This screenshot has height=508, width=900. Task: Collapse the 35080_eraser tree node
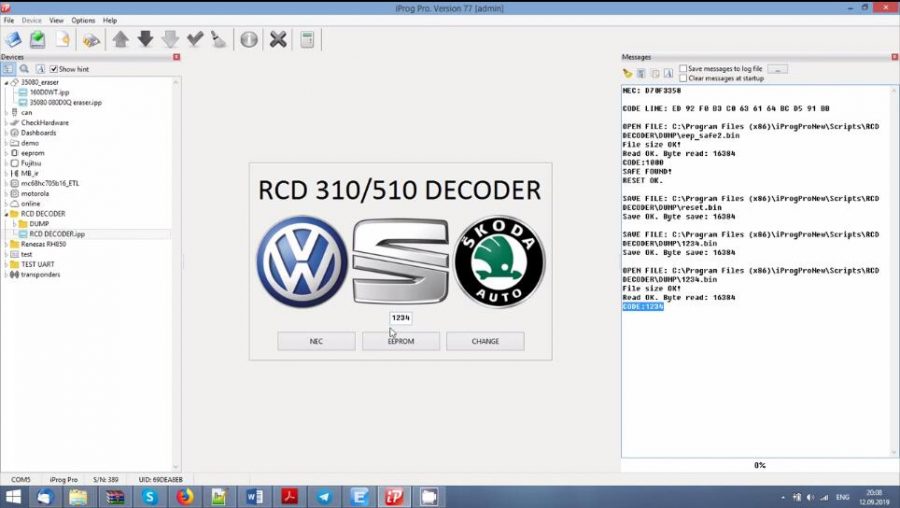pyautogui.click(x=6, y=83)
